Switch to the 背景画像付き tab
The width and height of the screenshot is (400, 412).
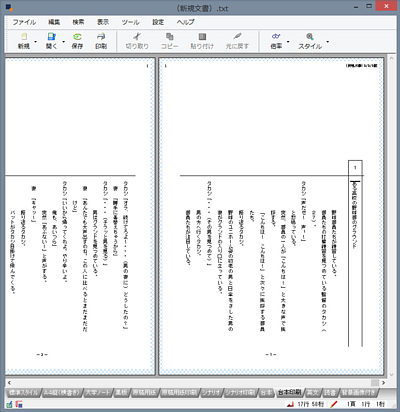pos(358,392)
